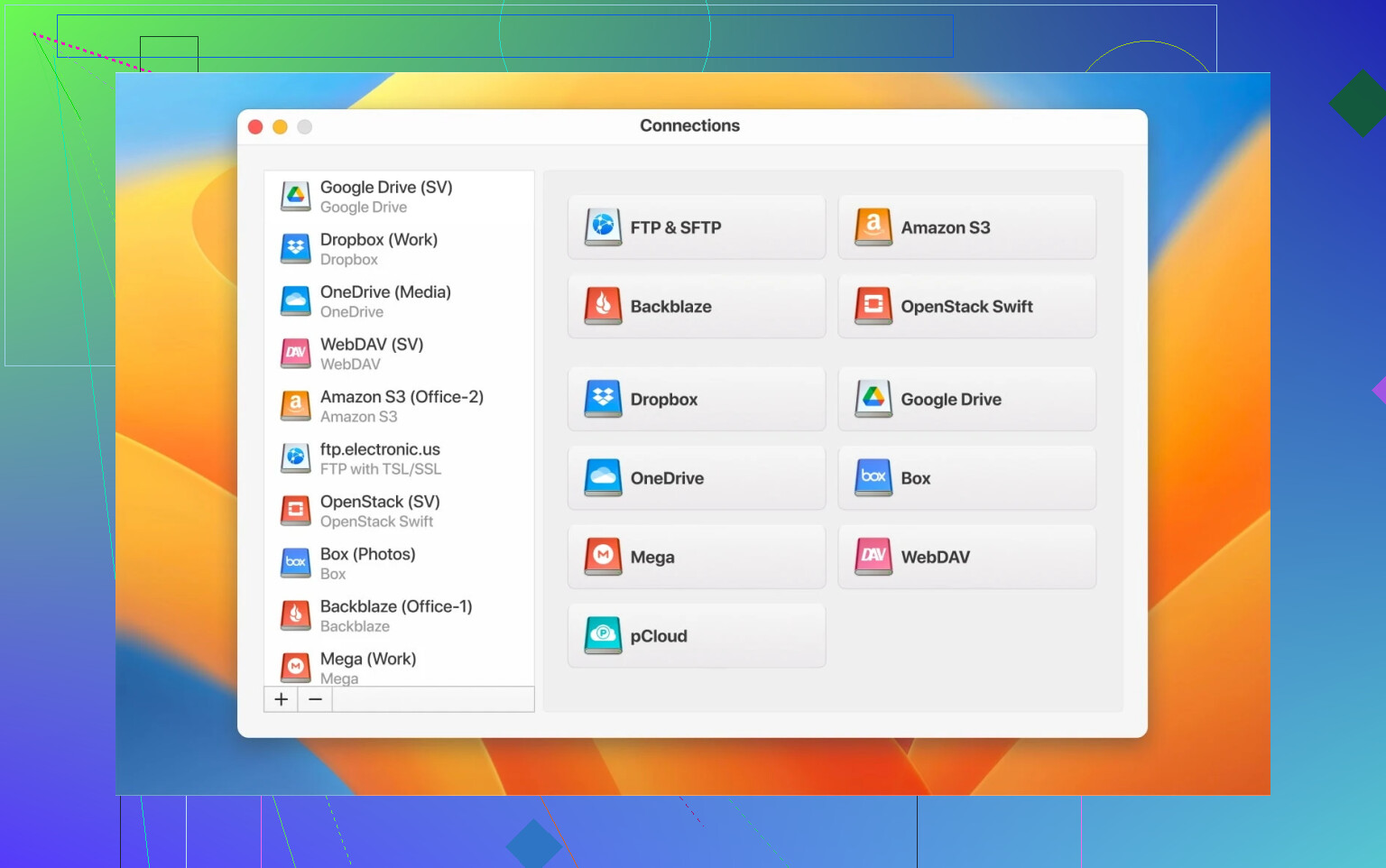Click the Backblaze flame icon in grid
1386x868 pixels.
(603, 306)
